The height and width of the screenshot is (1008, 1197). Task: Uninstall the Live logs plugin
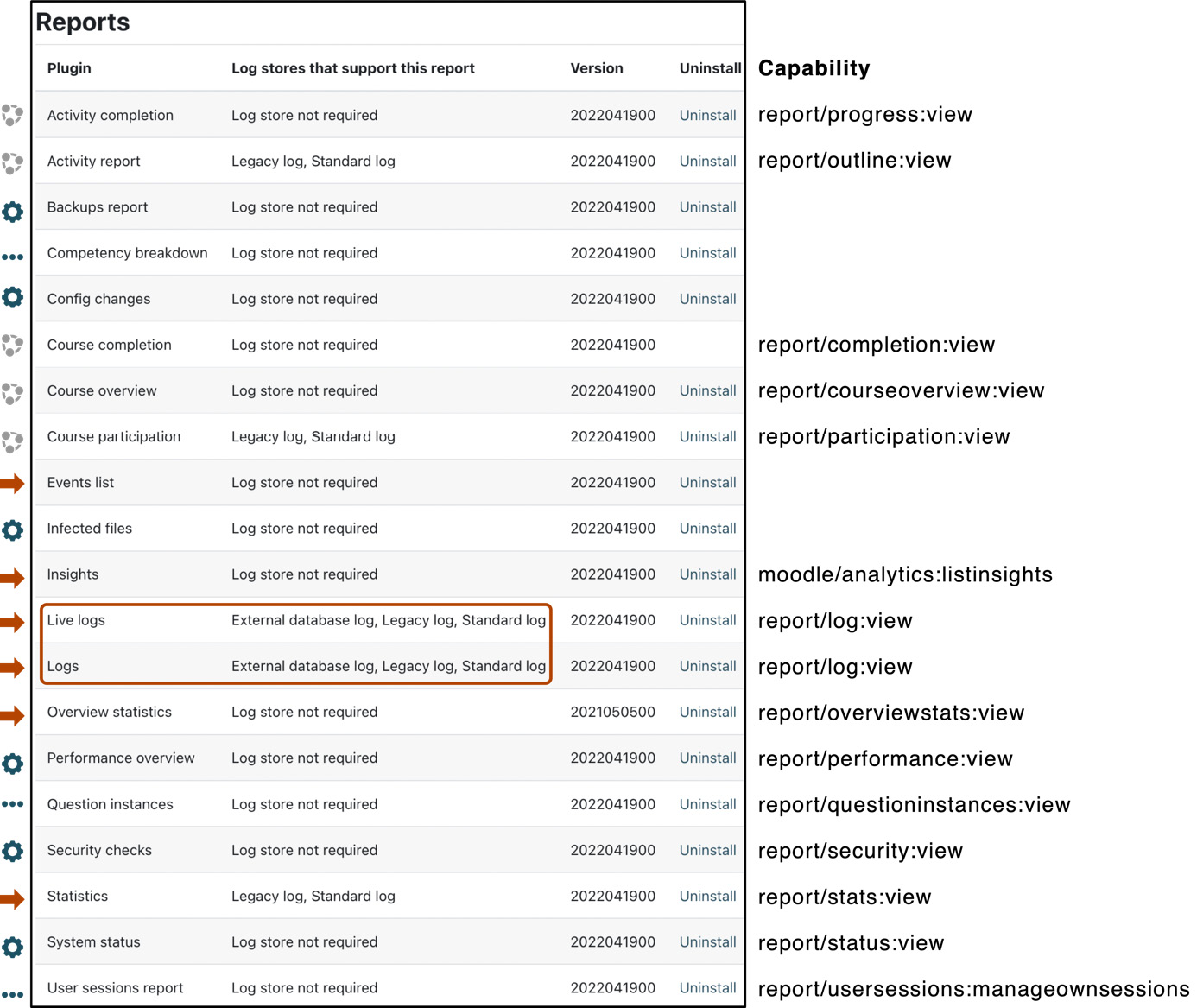point(707,620)
